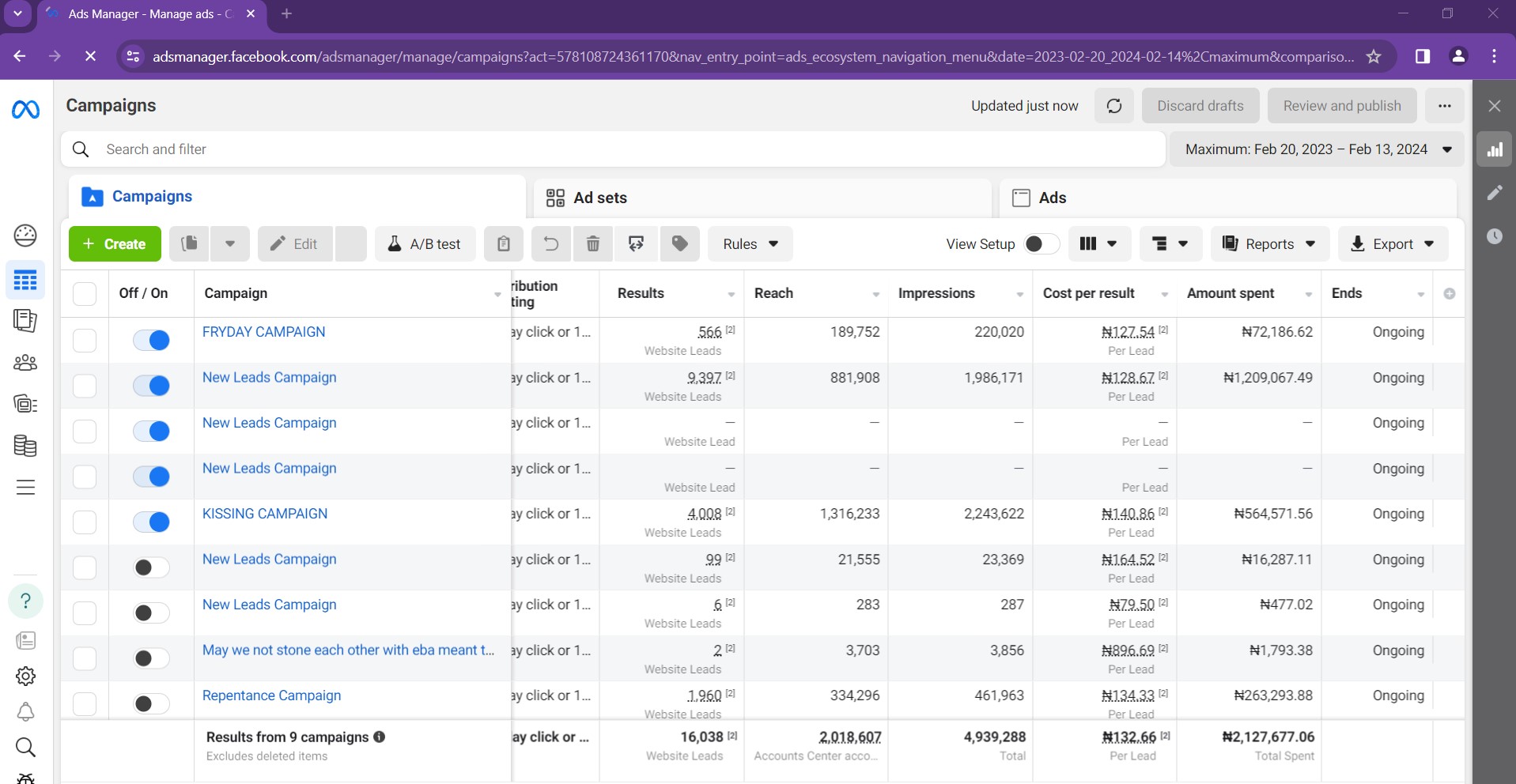Click the refresh icon next to Updated just now
The width and height of the screenshot is (1516, 784).
[1113, 106]
